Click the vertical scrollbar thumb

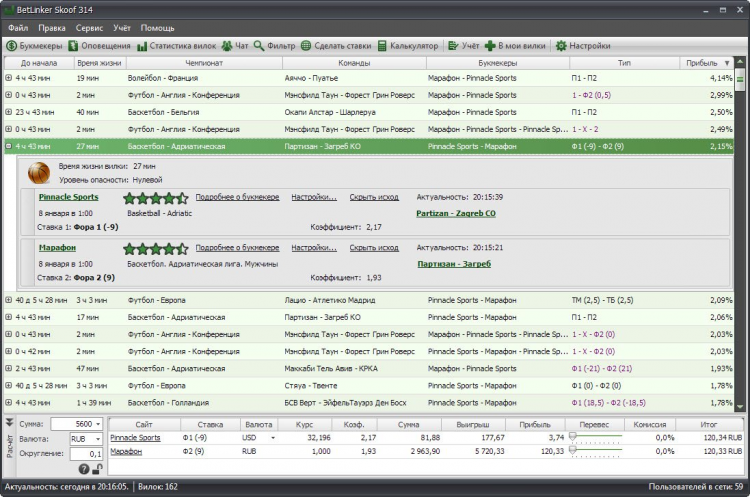[740, 79]
